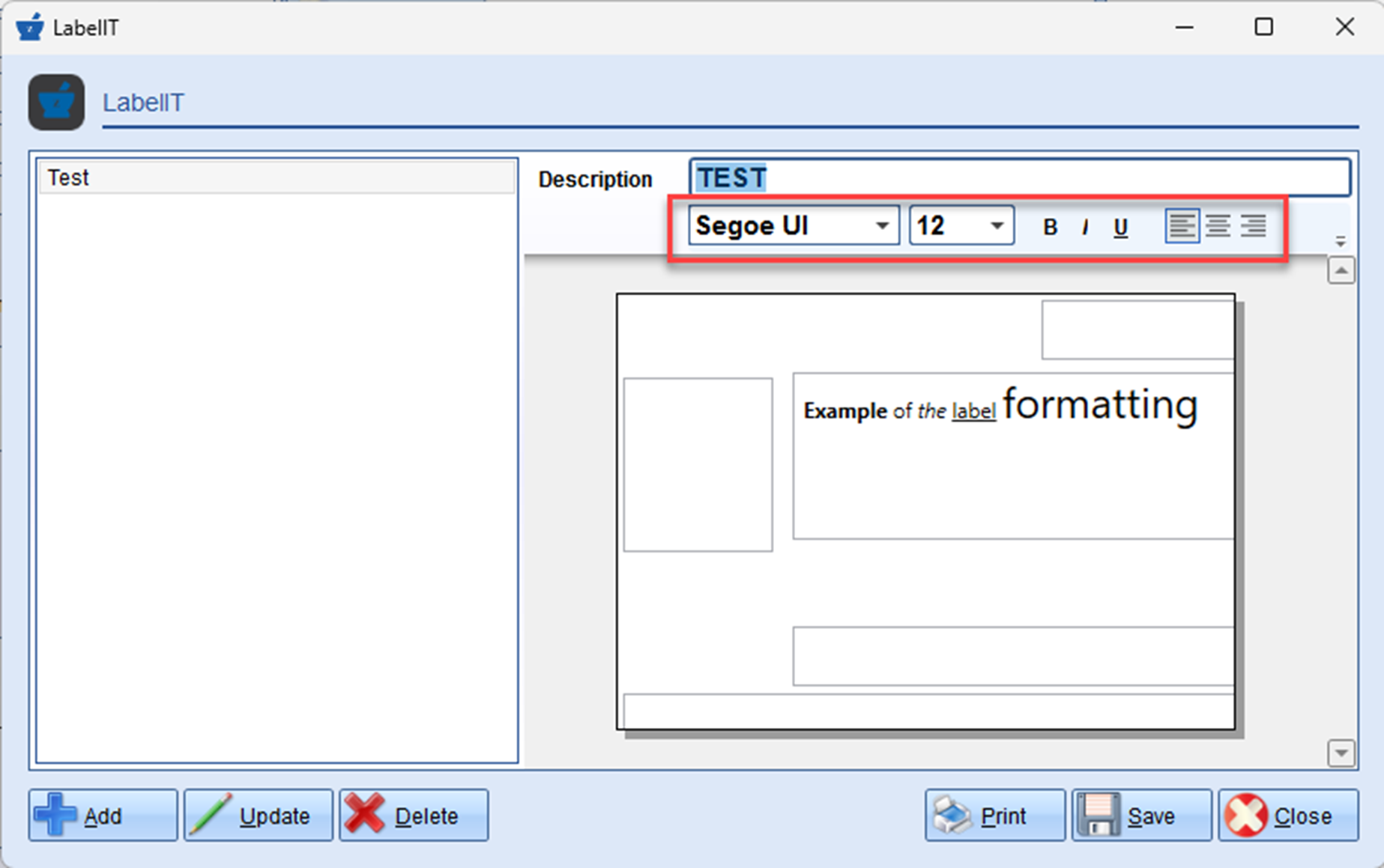1384x868 pixels.
Task: Save the label with floppy icon
Action: (x=1140, y=815)
